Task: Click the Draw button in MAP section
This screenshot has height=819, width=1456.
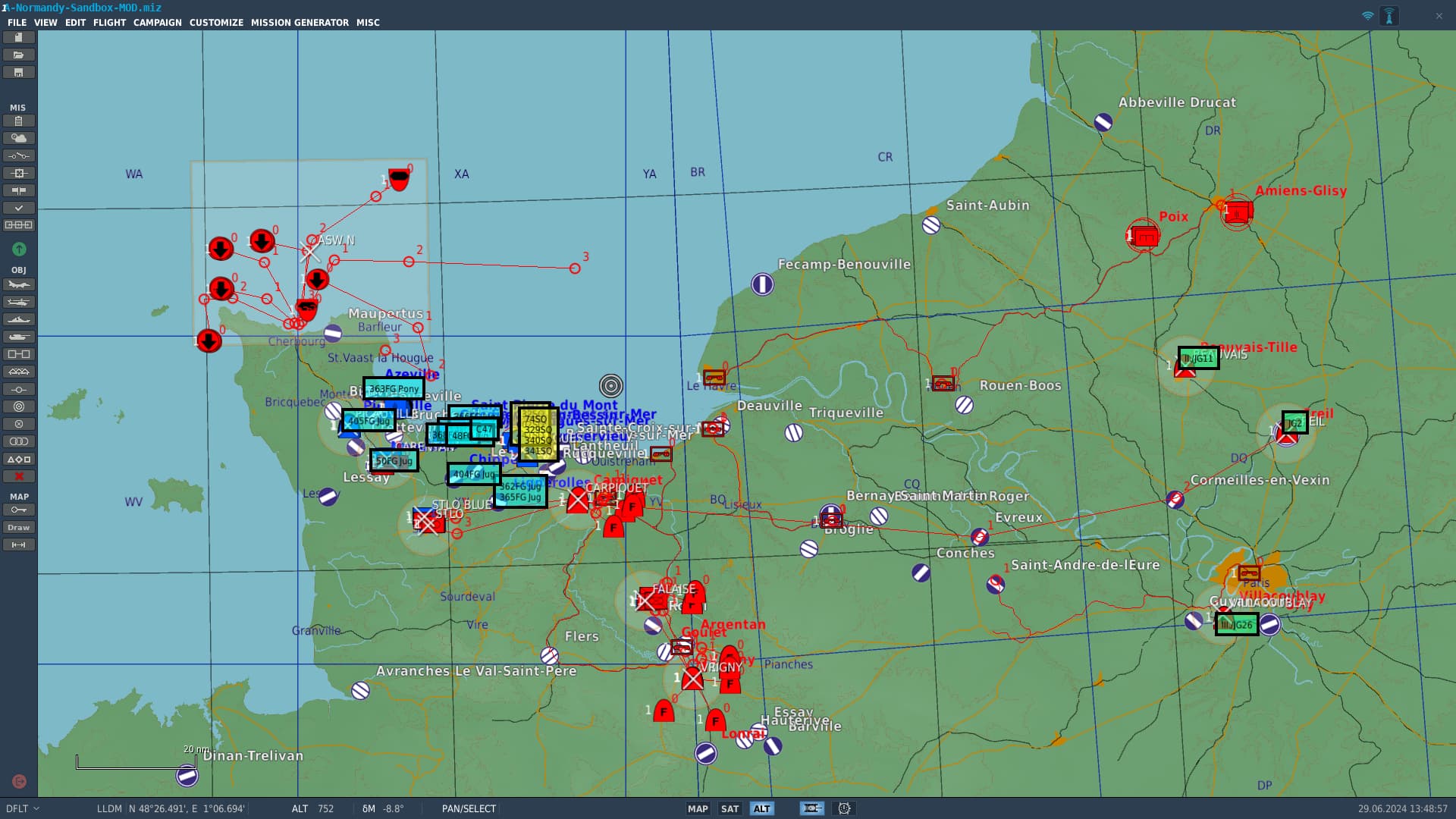Action: [18, 528]
